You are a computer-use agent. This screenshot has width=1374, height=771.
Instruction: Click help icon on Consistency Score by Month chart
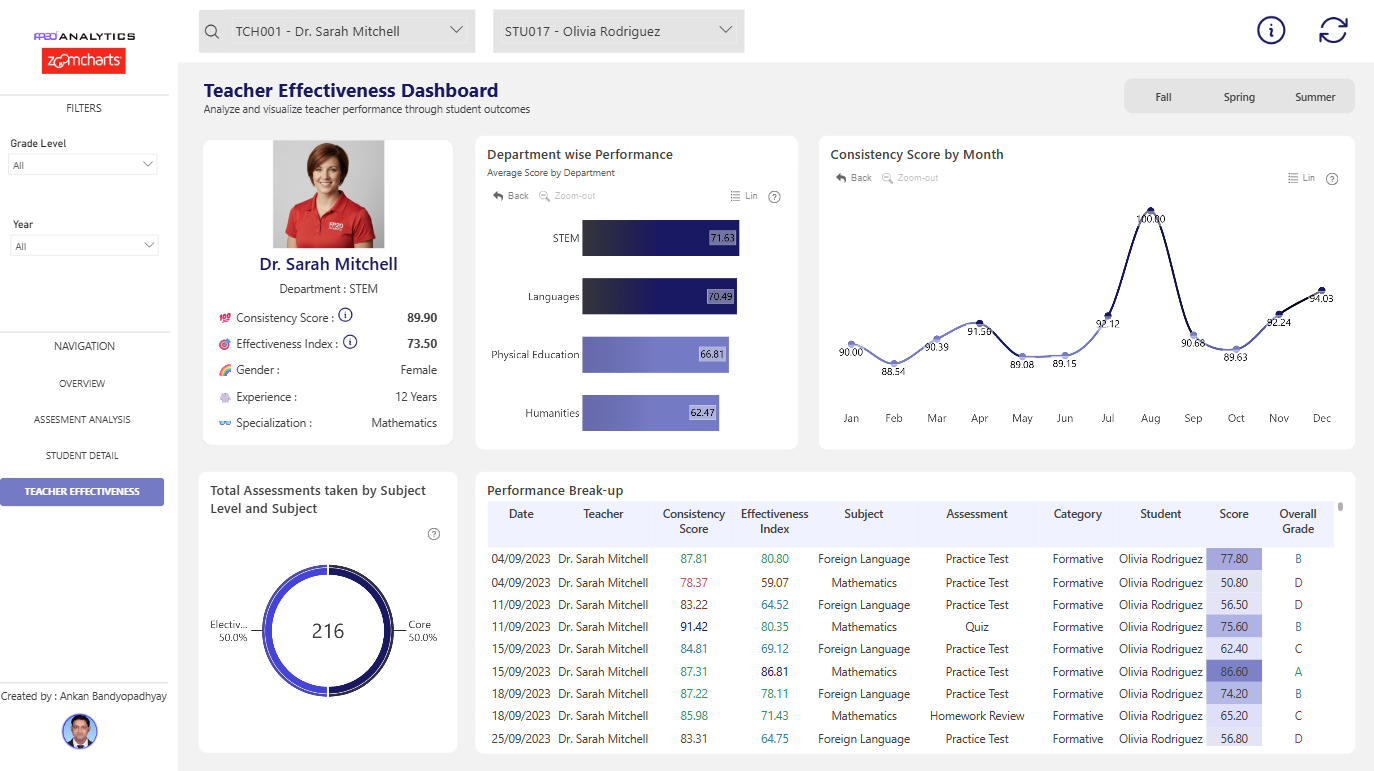pyautogui.click(x=1332, y=179)
